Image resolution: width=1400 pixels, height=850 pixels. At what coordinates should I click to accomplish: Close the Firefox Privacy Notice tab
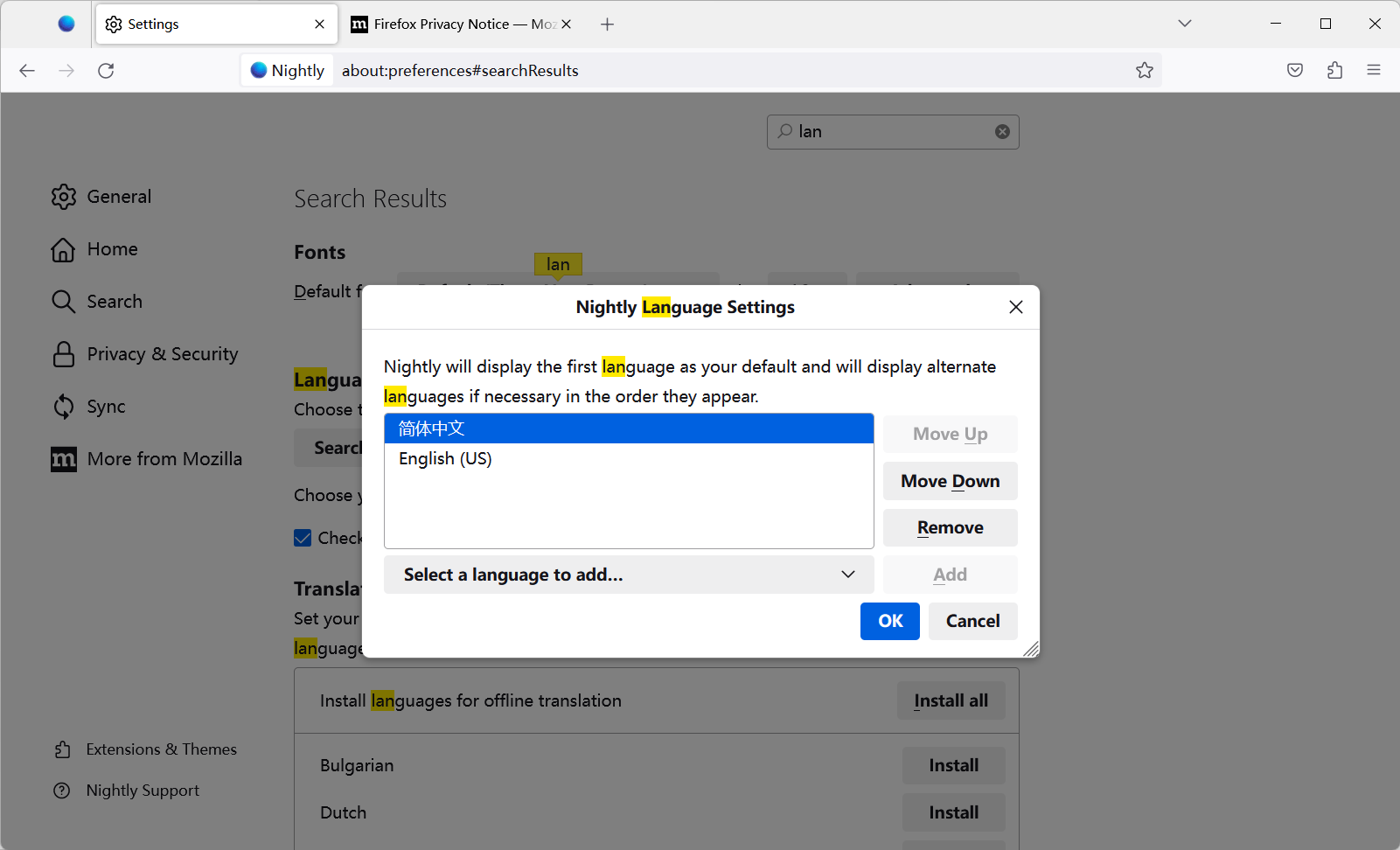567,24
